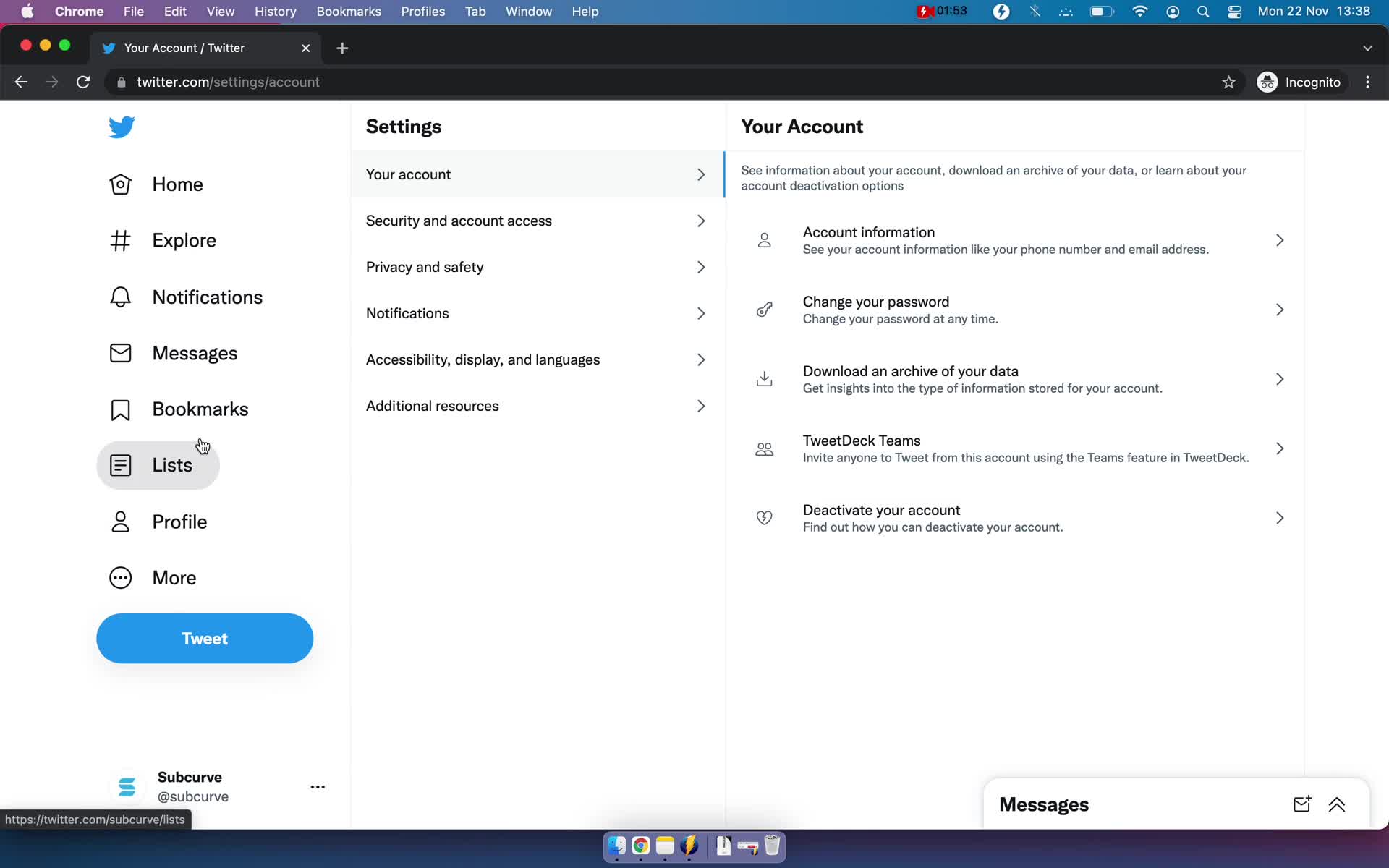Expand Accessibility, display, and languages chevron
The height and width of the screenshot is (868, 1389).
click(701, 359)
